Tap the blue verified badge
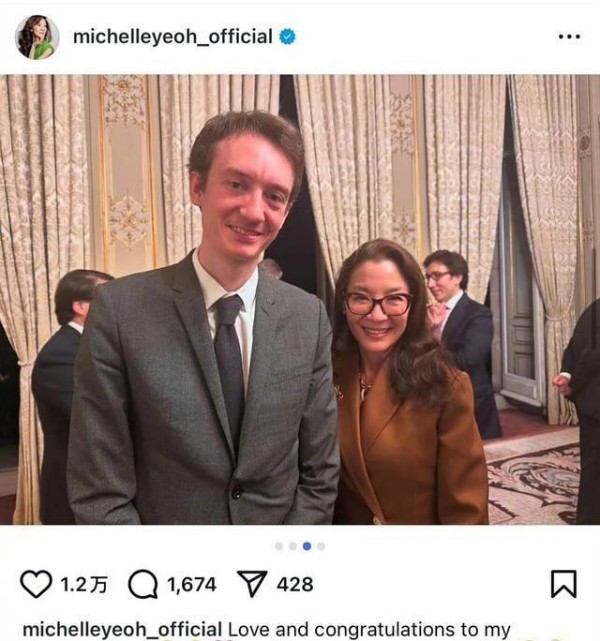 (x=287, y=37)
